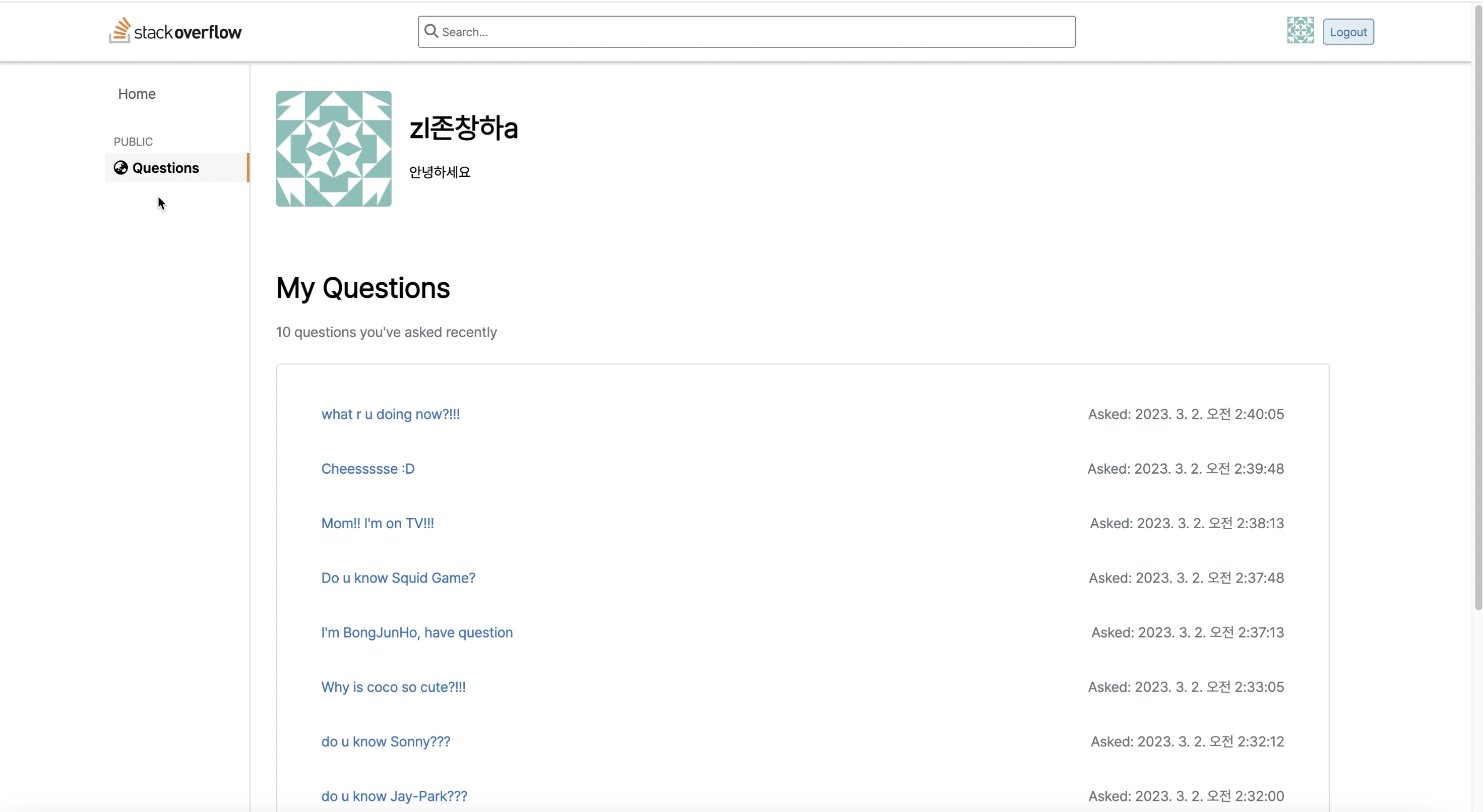Click timestamp ending in 2:39:48
The image size is (1483, 812).
click(1186, 468)
